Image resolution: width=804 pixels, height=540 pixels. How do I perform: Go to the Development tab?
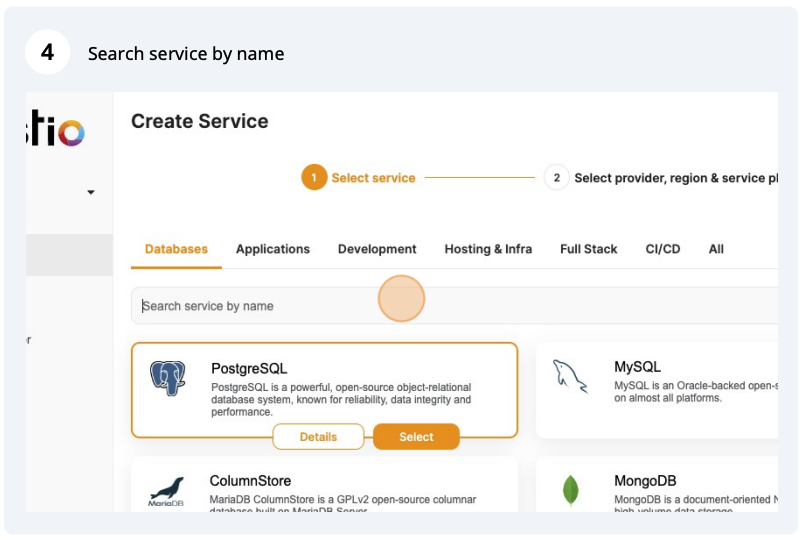(377, 249)
